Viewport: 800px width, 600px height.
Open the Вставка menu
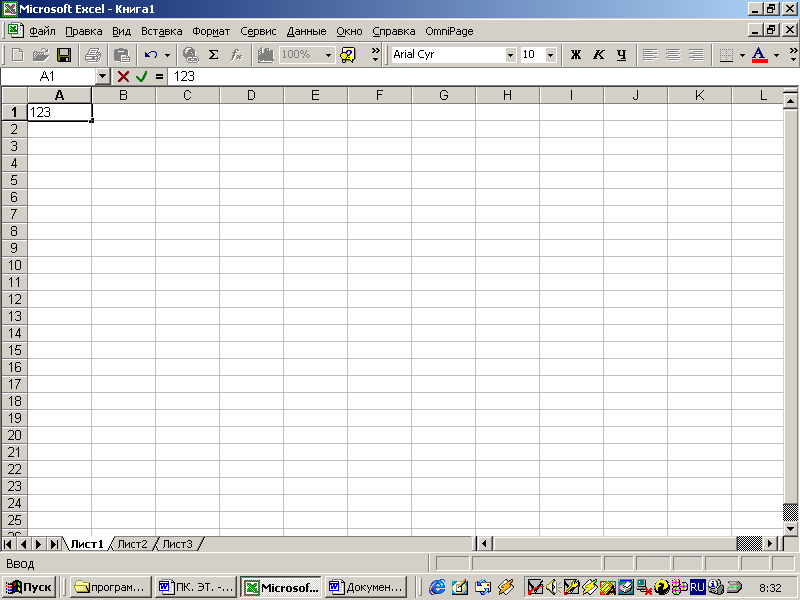tap(161, 31)
